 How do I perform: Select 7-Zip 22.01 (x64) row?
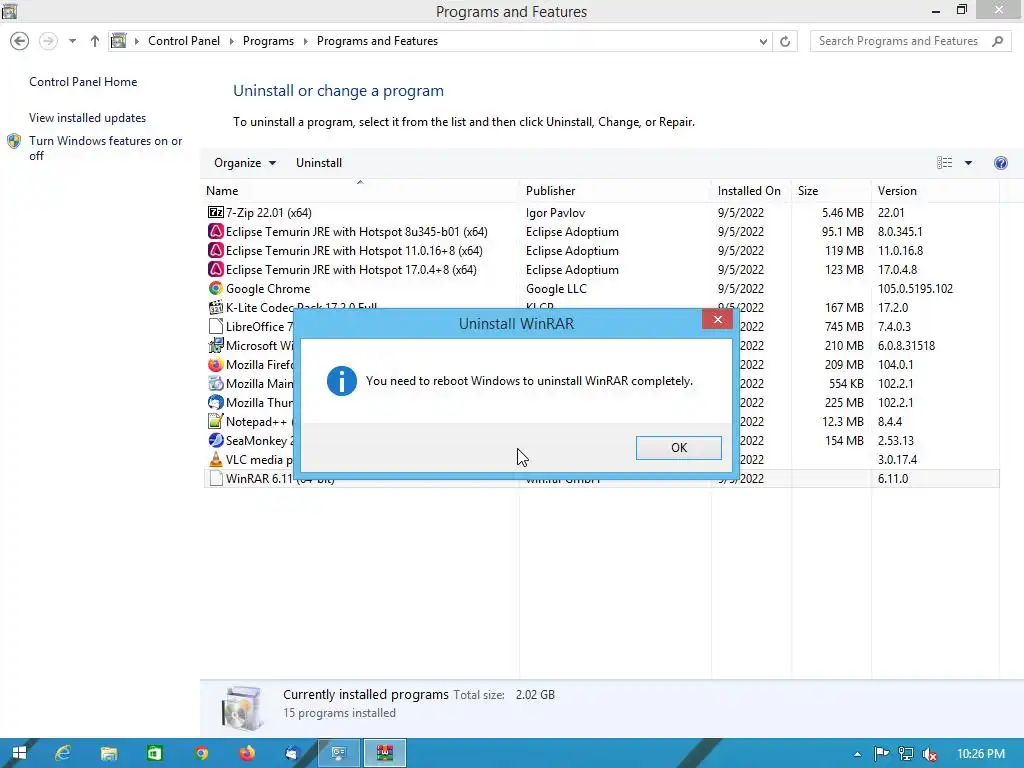tap(601, 212)
